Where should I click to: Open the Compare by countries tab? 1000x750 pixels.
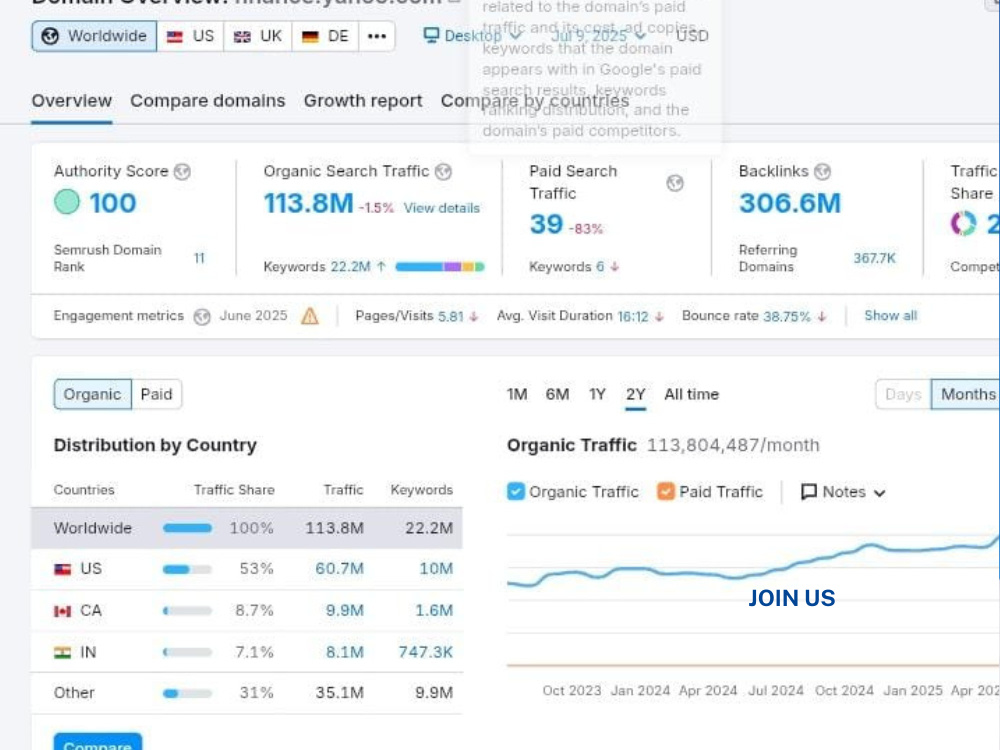tap(534, 101)
